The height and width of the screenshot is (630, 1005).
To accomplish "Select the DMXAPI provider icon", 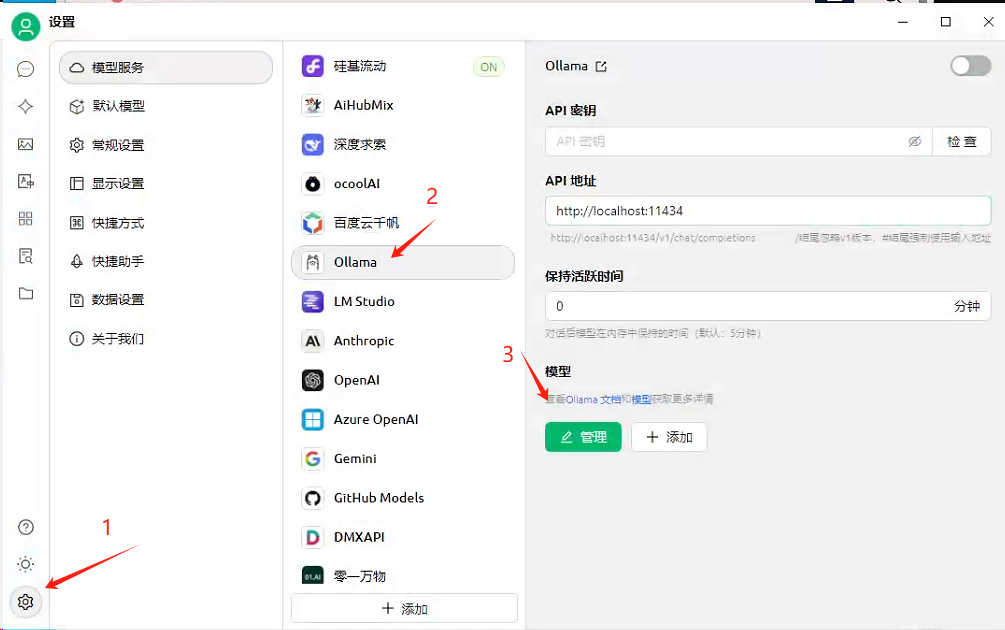I will [313, 537].
